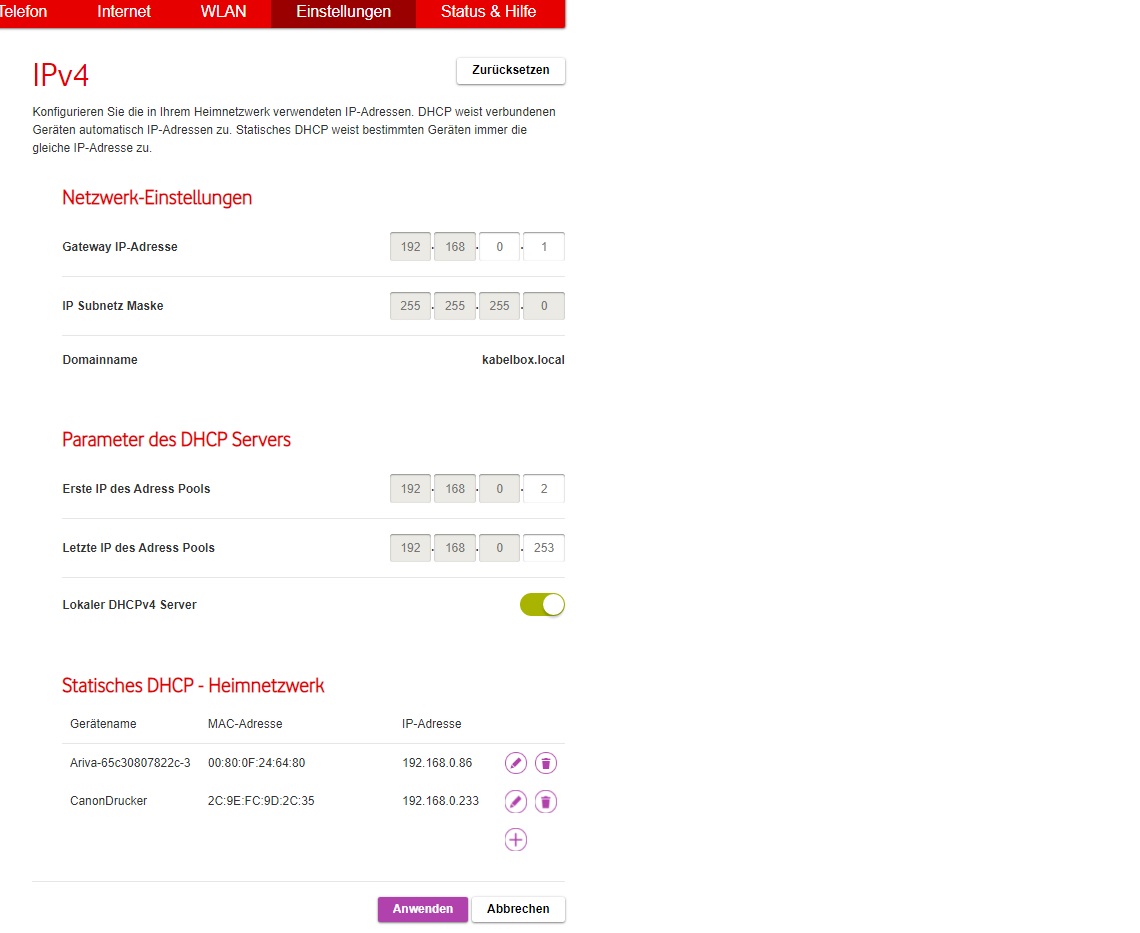The width and height of the screenshot is (1140, 933).
Task: Select the Einstellungen tab
Action: click(343, 12)
